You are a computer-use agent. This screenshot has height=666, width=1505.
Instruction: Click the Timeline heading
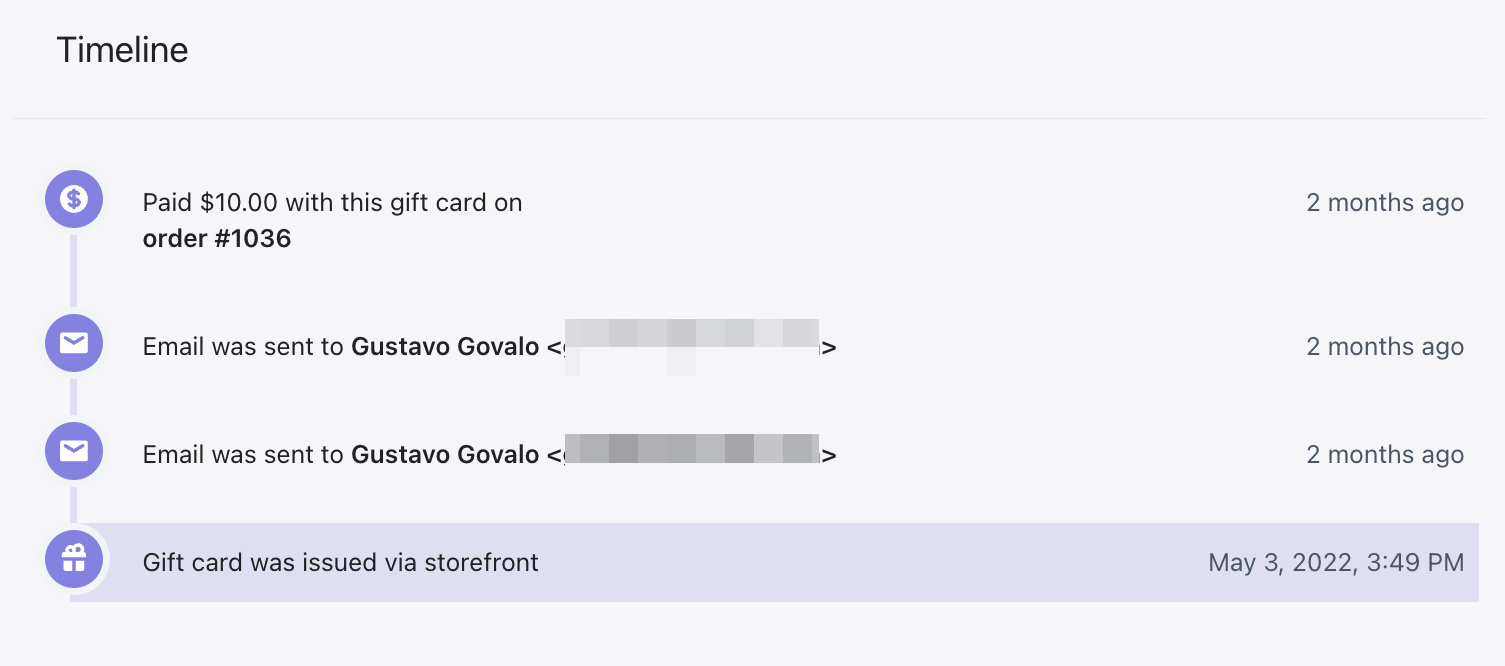[x=122, y=50]
